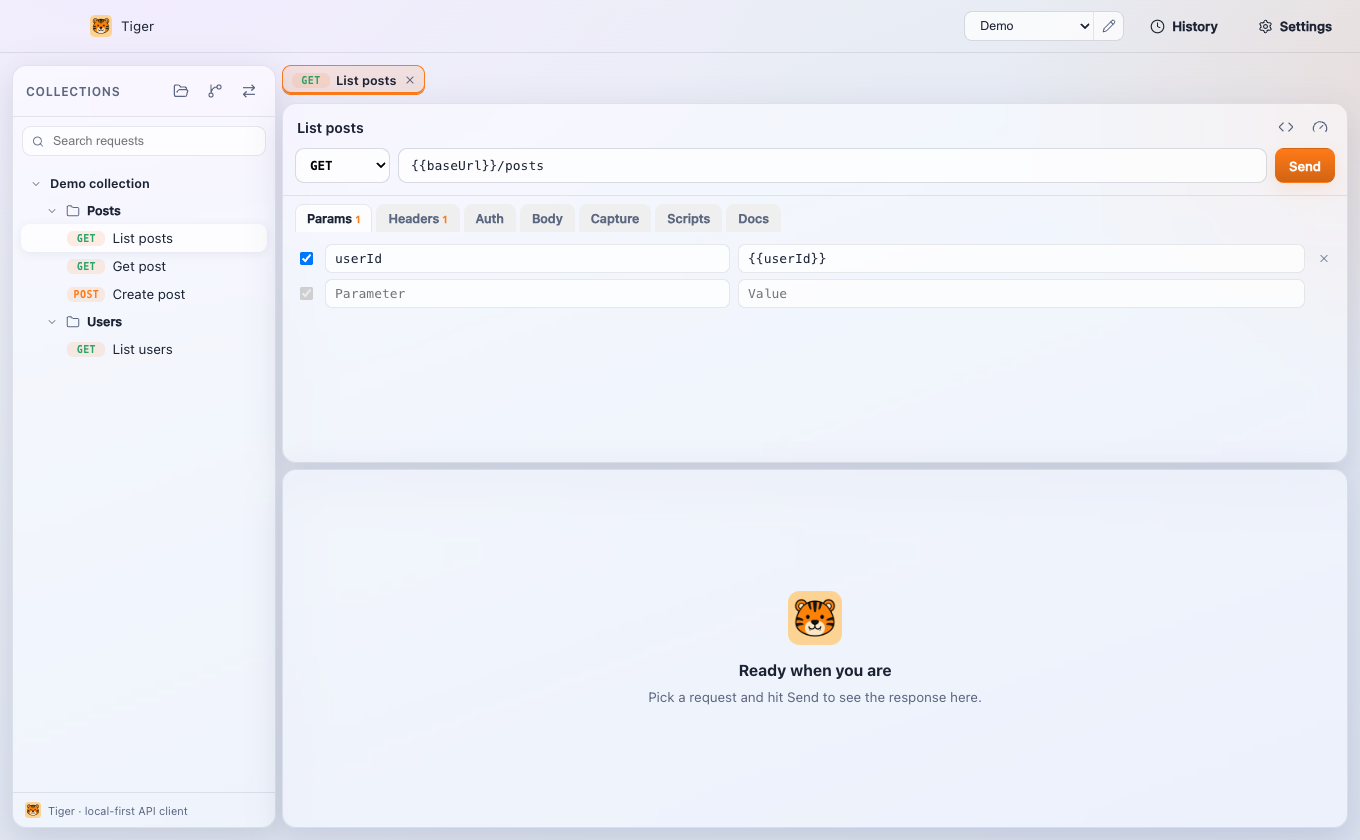Viewport: 1360px width, 840px height.
Task: Collapse the Users folder chevron
Action: 53,322
